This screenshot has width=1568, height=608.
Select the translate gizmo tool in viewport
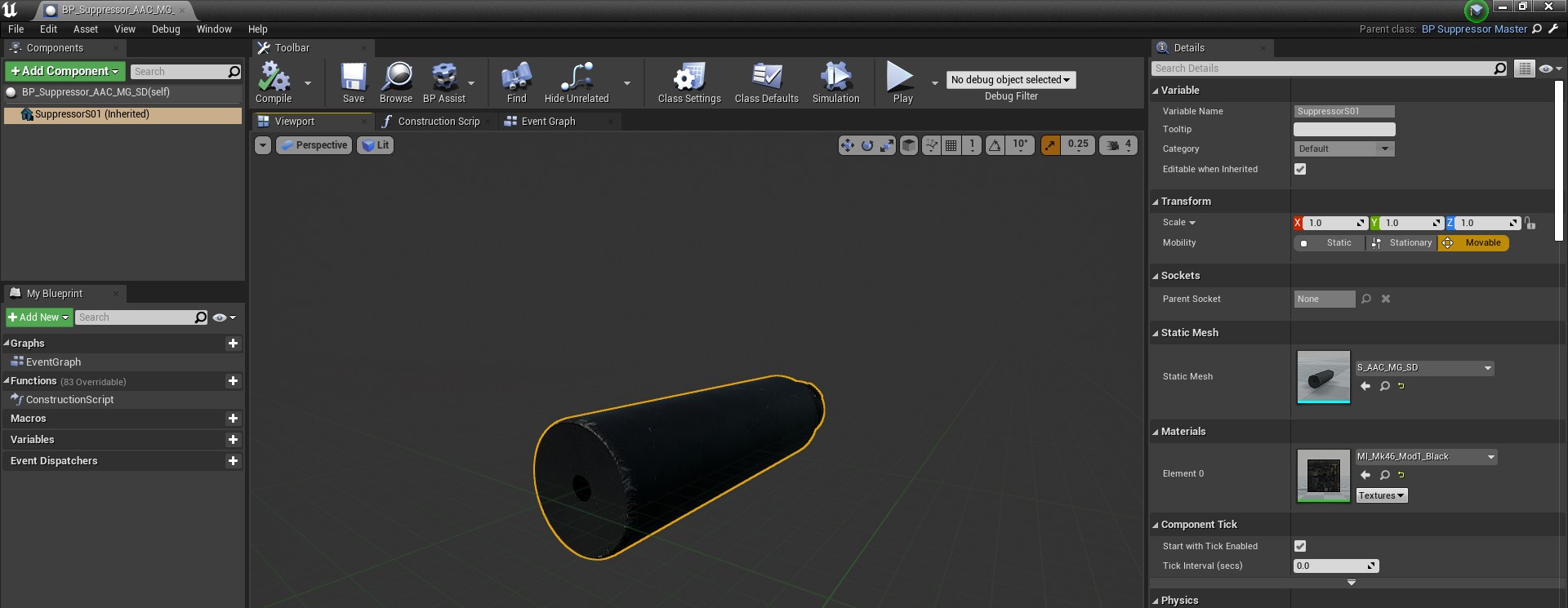[x=847, y=145]
